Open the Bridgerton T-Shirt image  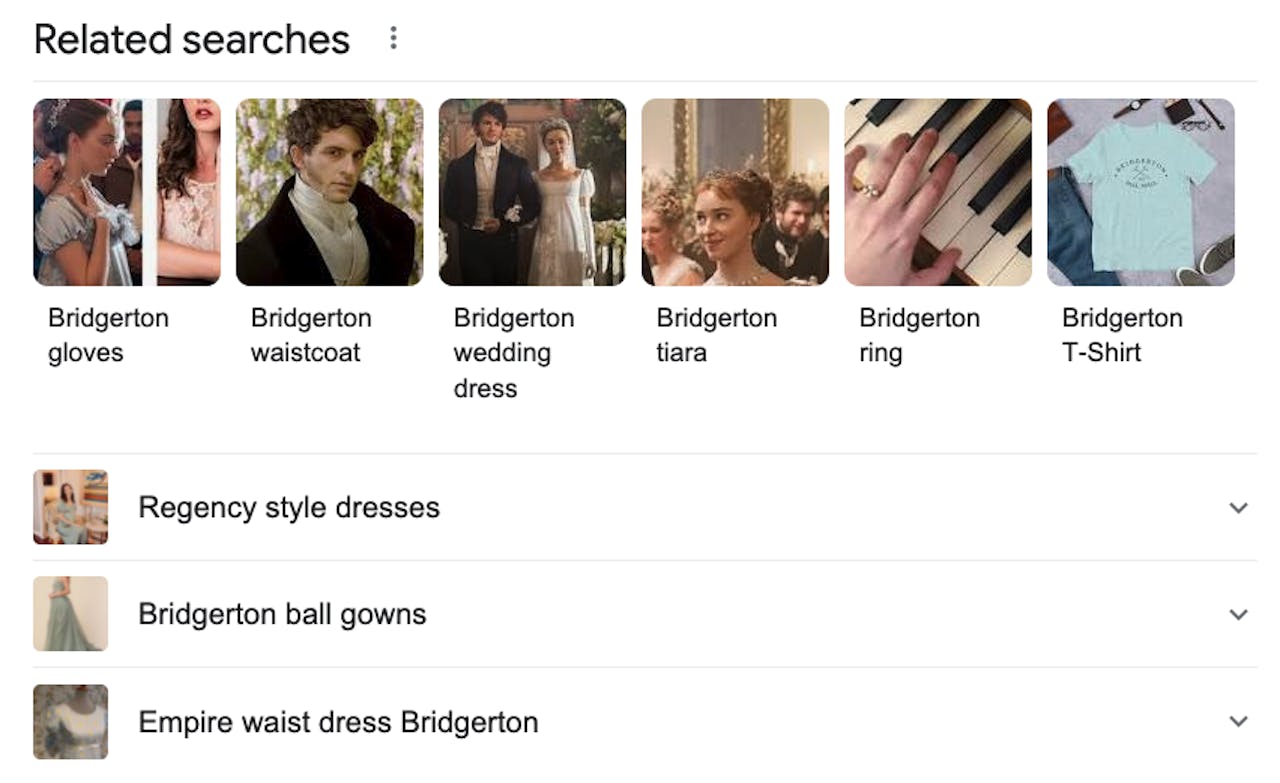1141,192
